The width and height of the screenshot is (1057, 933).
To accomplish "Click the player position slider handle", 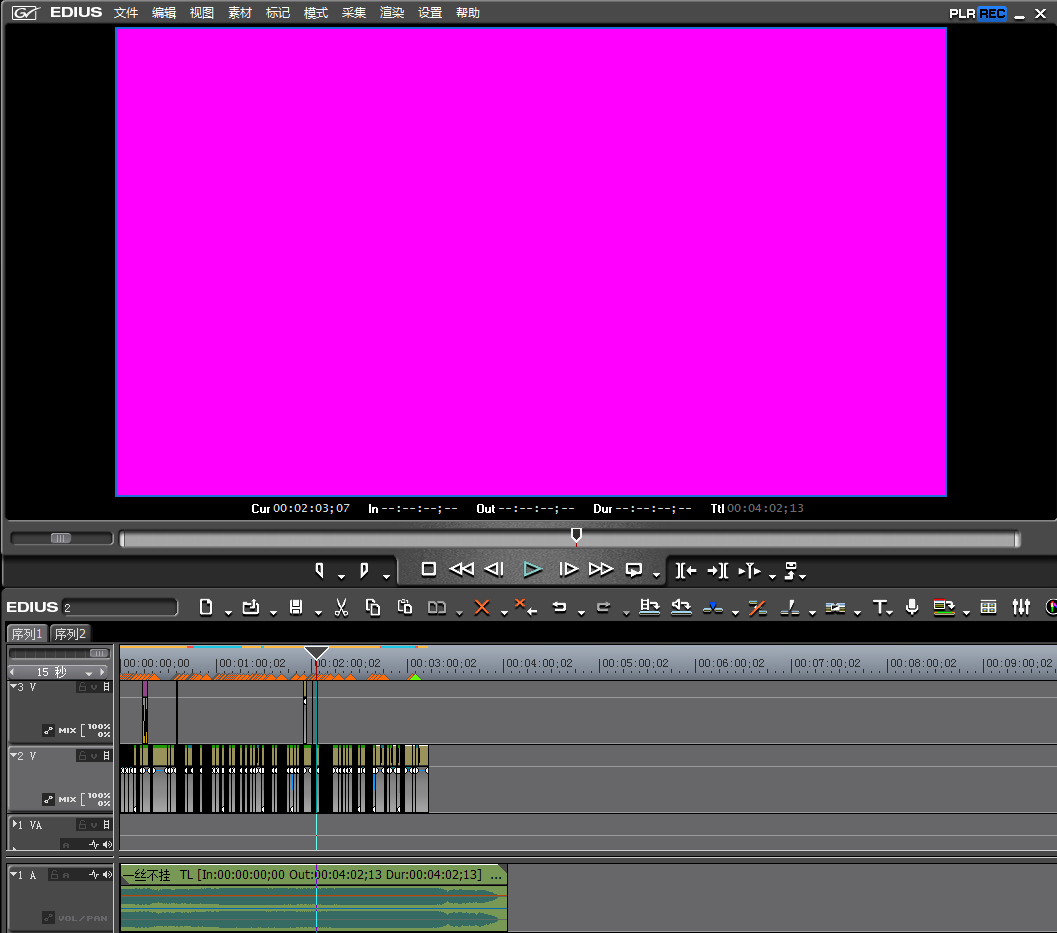I will click(x=576, y=536).
